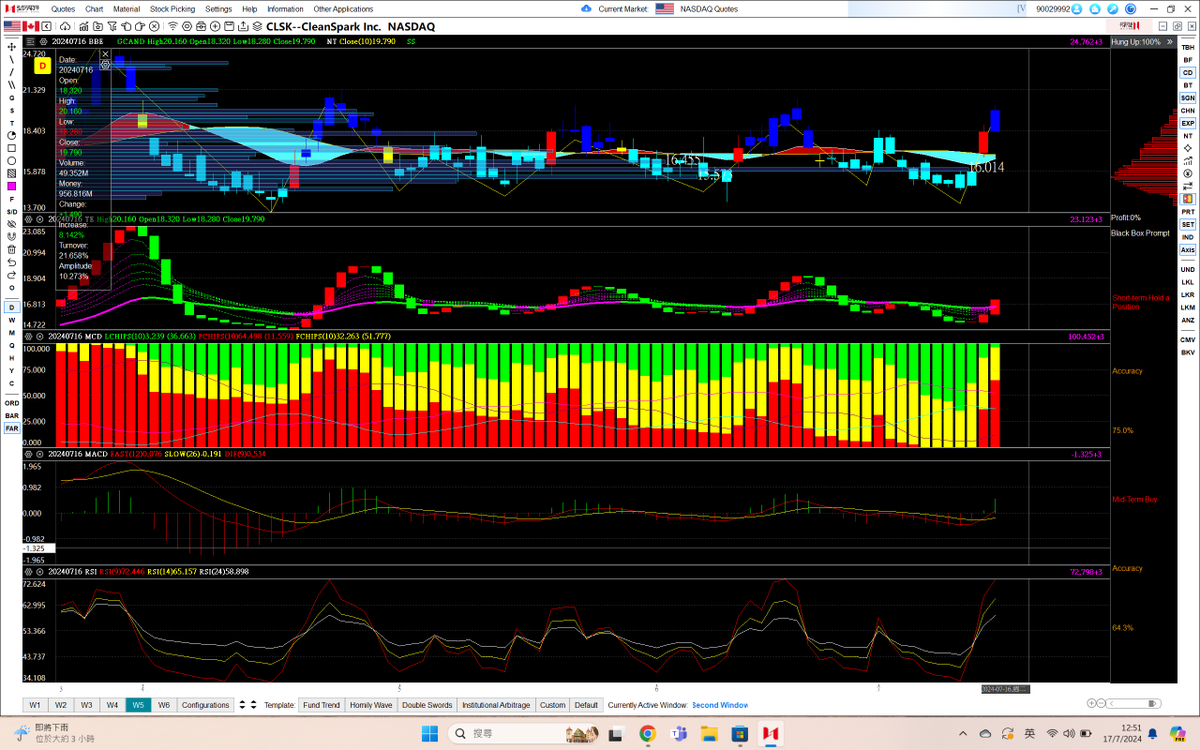This screenshot has width=1200, height=750.
Task: Click the NASDAQ Quotes link
Action: (709, 9)
